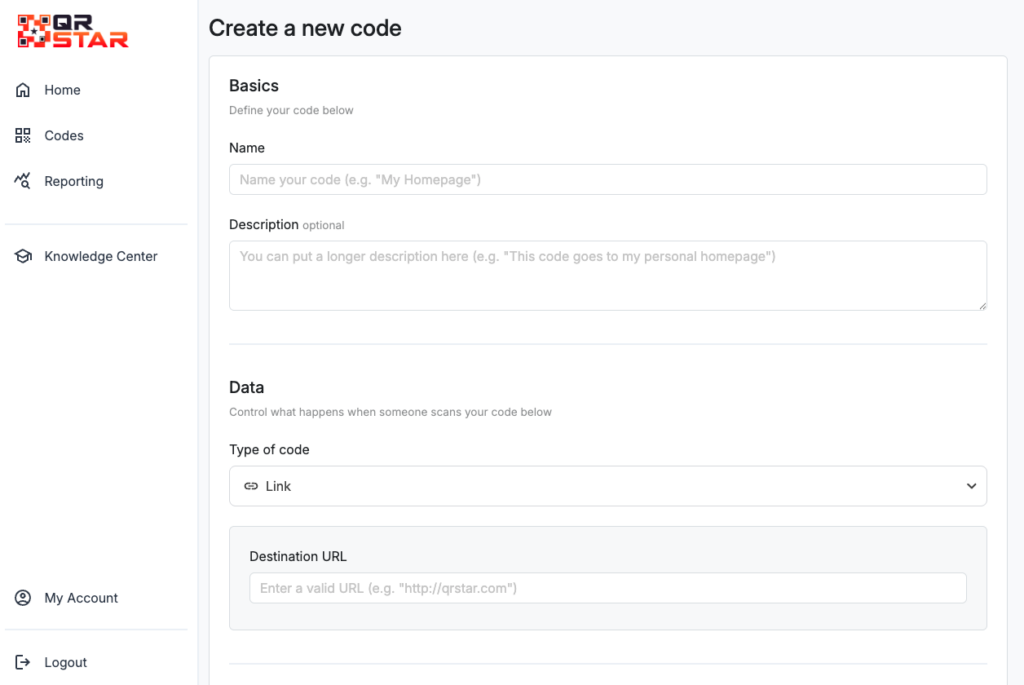1024x685 pixels.
Task: Click the Reporting chart icon
Action: (23, 181)
